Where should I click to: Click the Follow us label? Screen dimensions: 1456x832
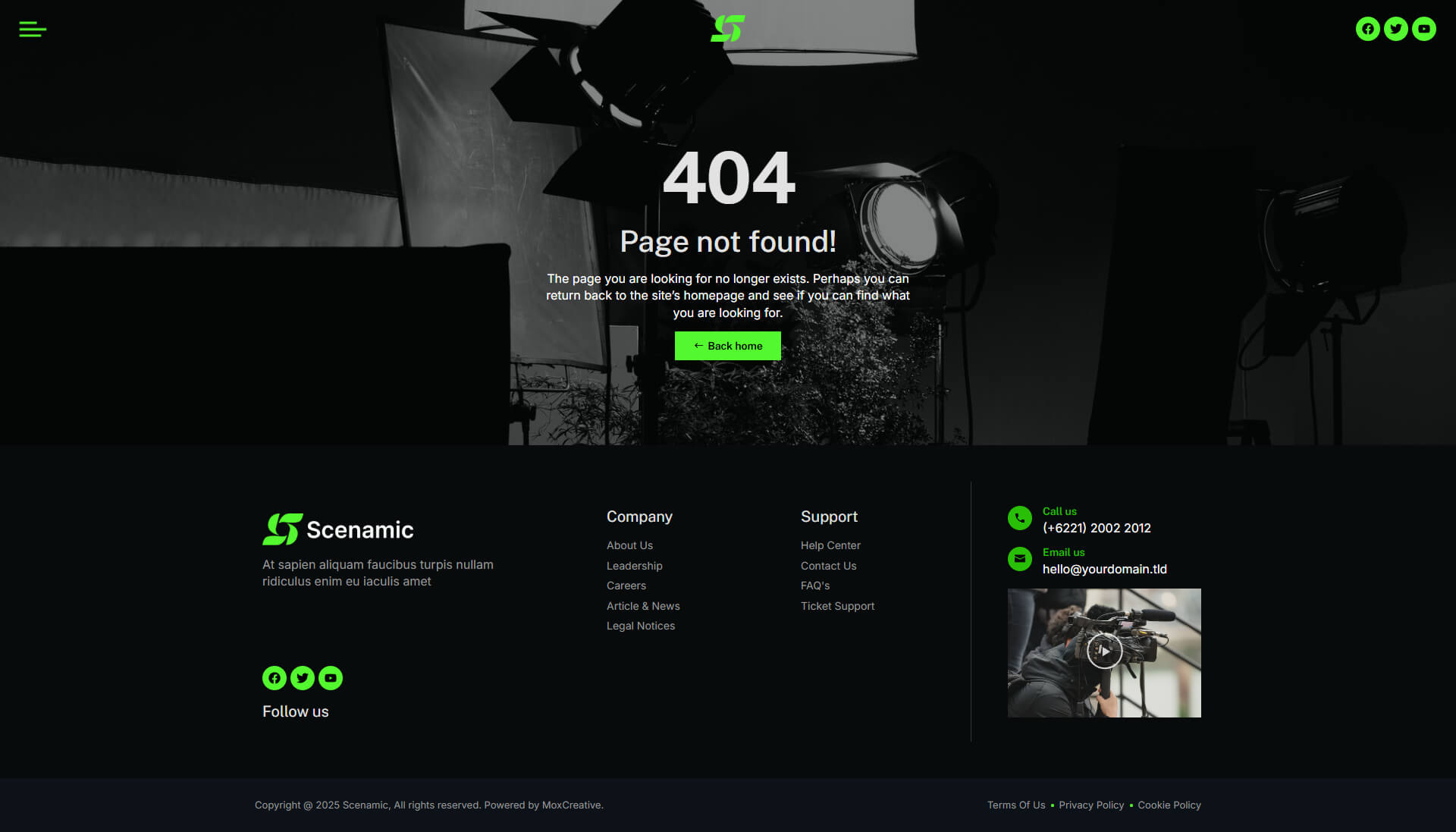click(x=295, y=711)
